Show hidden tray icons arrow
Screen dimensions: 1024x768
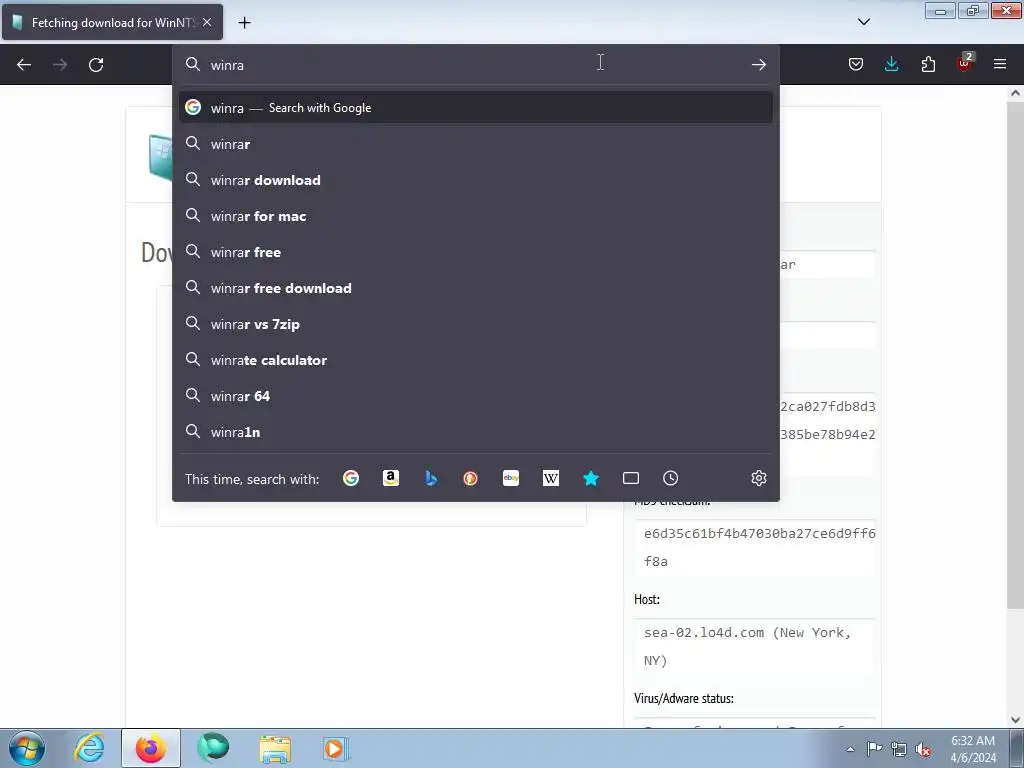click(x=850, y=749)
